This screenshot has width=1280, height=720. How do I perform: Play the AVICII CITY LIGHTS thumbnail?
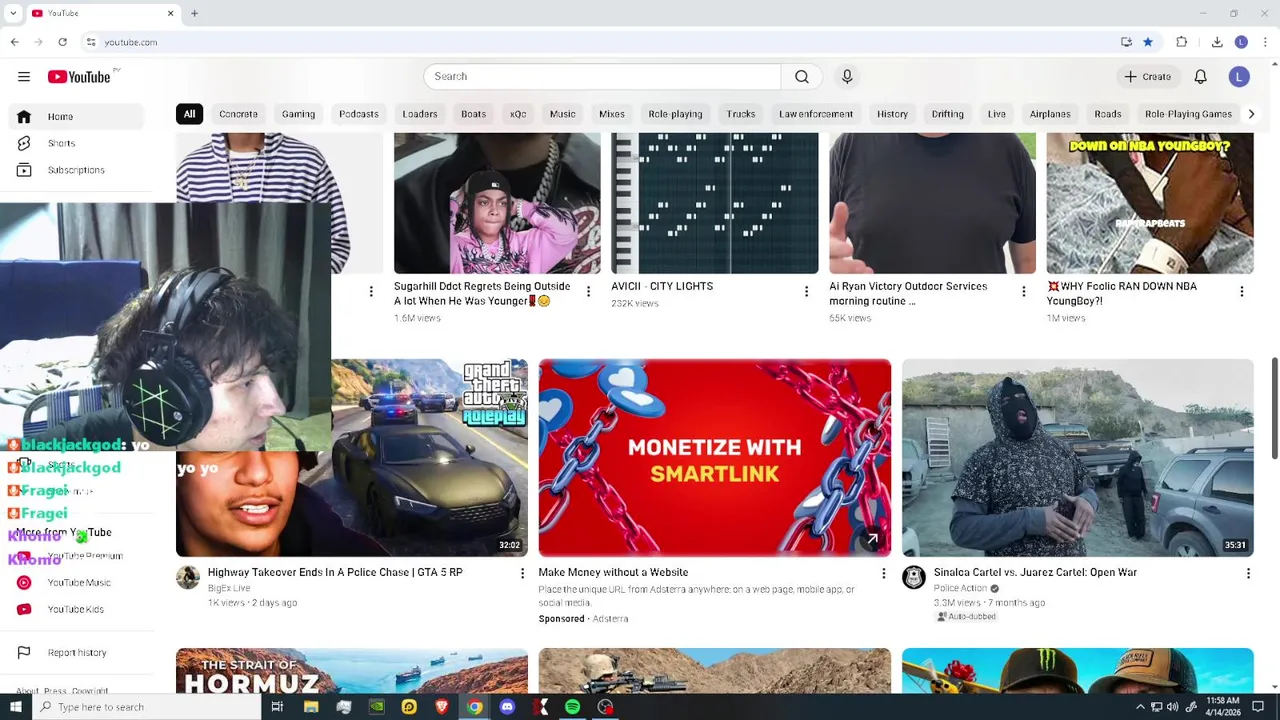715,203
